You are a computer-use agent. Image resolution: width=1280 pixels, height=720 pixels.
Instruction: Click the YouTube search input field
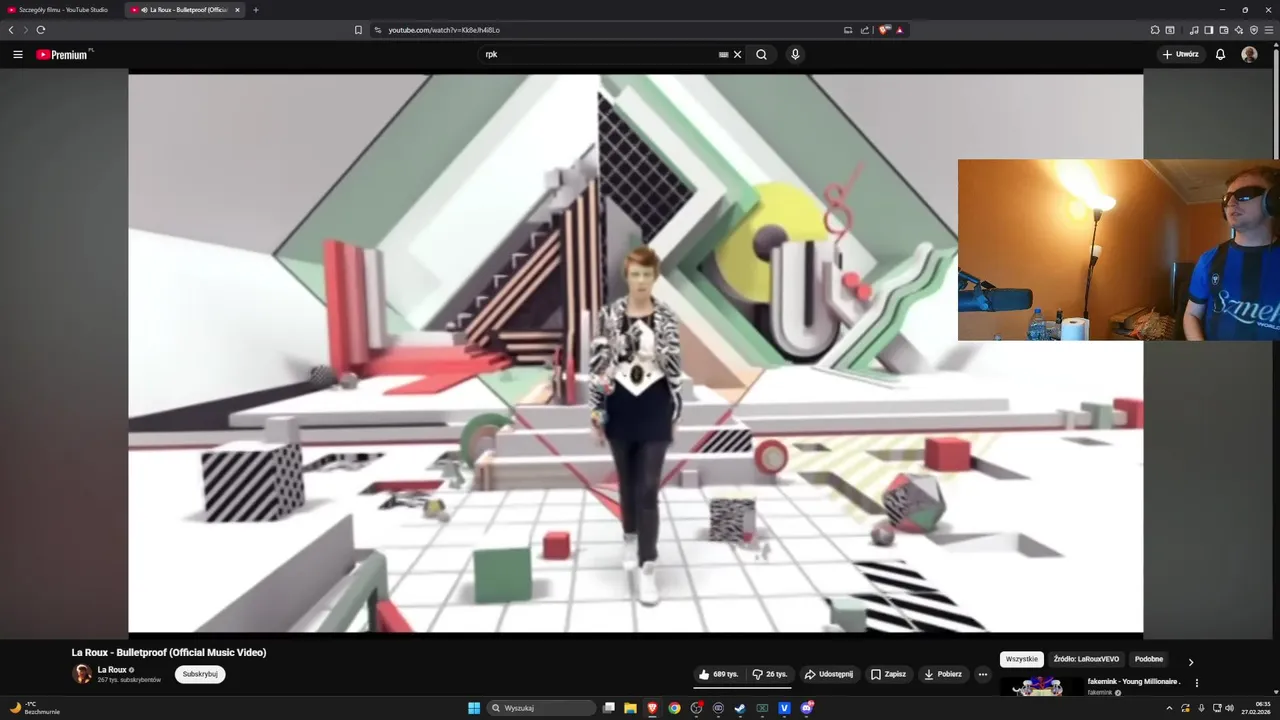click(x=598, y=55)
